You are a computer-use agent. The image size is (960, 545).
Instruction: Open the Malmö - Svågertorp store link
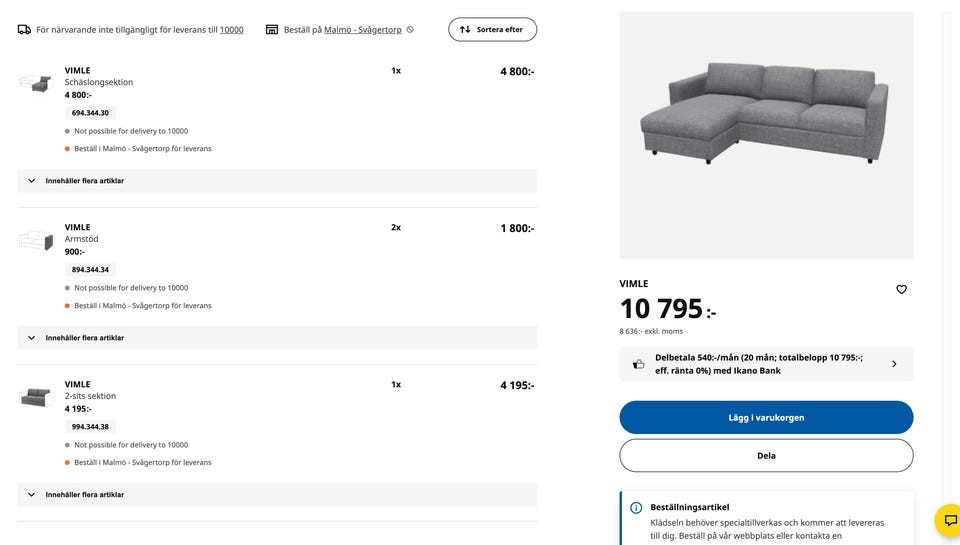tap(363, 30)
